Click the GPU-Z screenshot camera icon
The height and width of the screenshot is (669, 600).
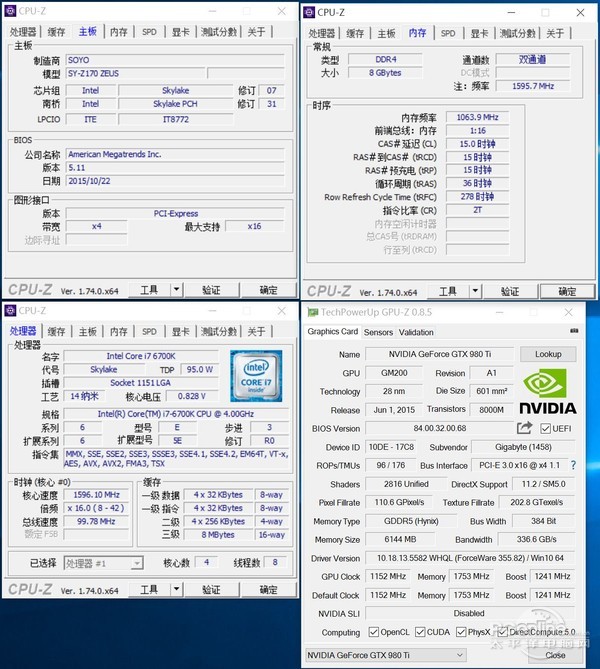pos(574,331)
